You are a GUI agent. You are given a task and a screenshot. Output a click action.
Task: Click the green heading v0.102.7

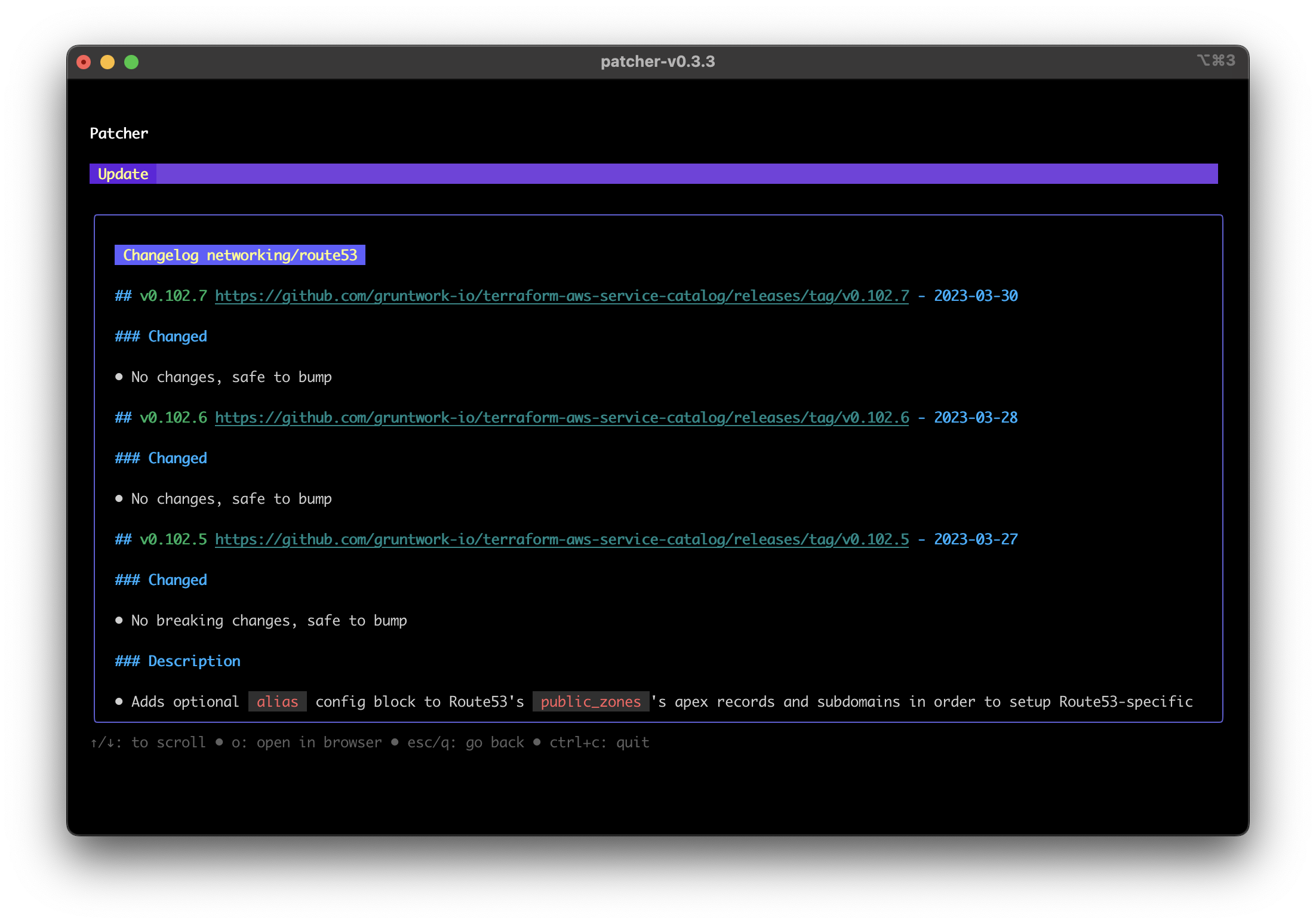(x=173, y=295)
